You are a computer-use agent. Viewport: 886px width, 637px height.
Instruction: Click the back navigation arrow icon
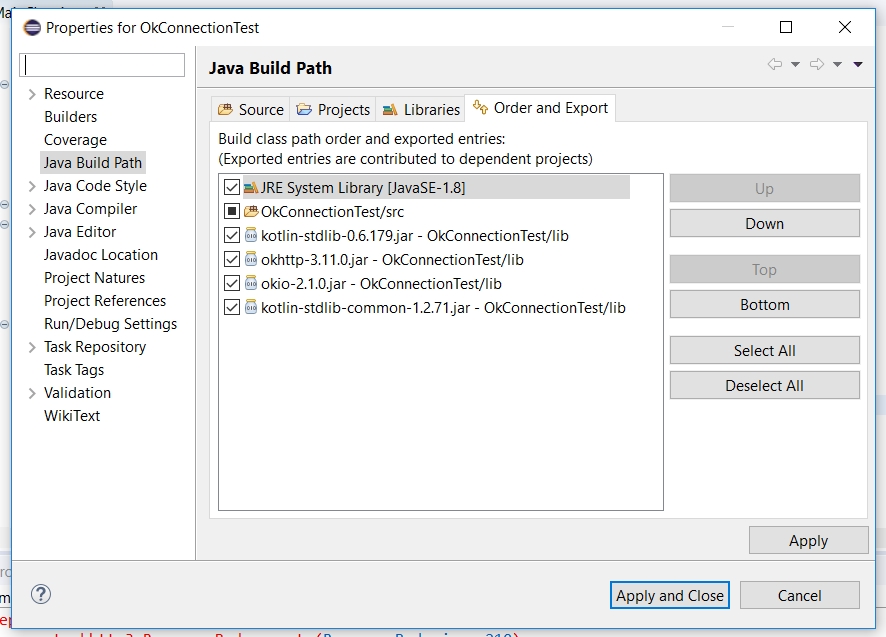775,63
